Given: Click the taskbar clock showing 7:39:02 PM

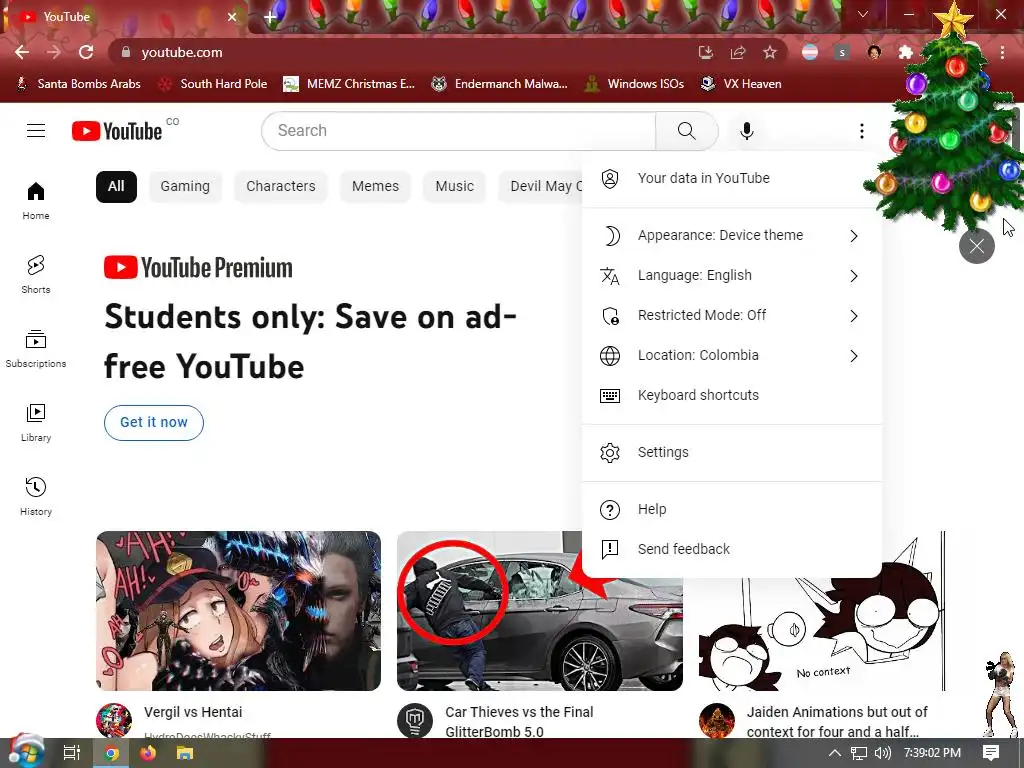Looking at the screenshot, I should click(932, 753).
